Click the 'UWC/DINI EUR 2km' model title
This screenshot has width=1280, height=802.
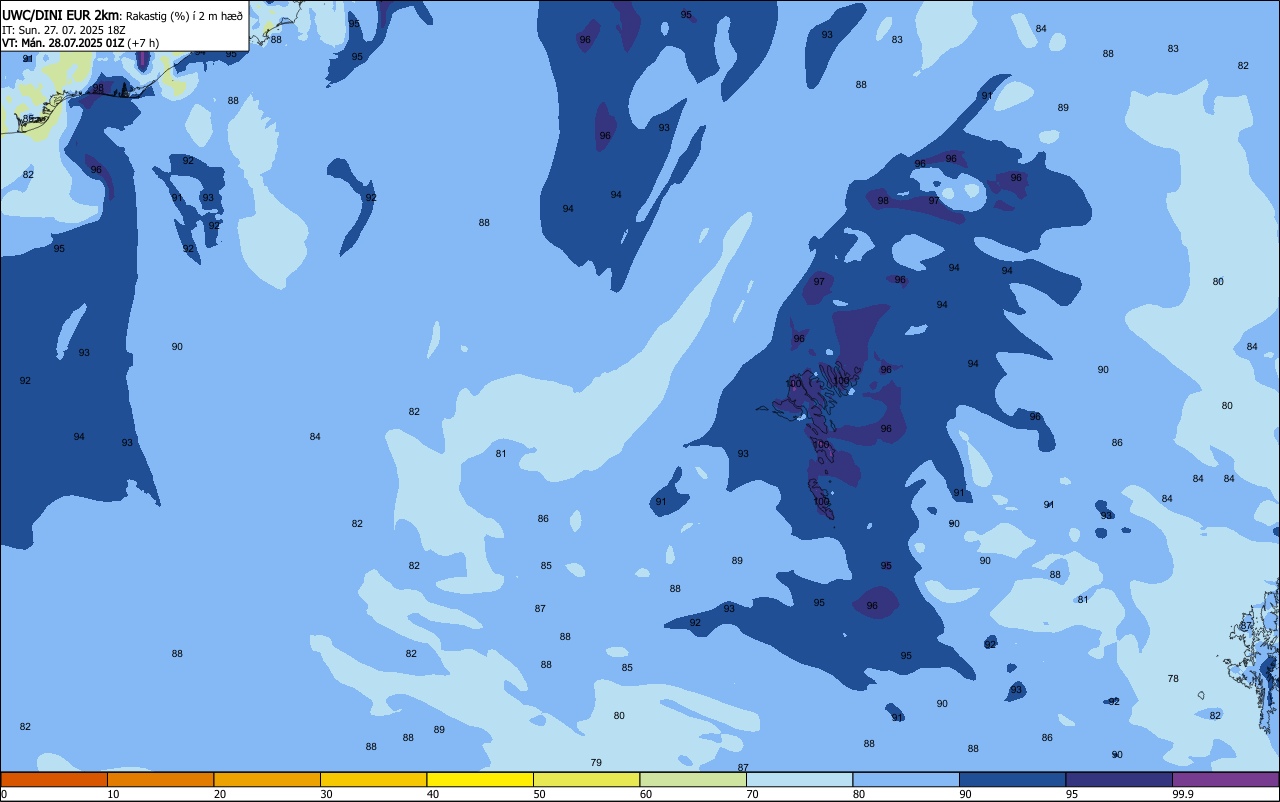[x=60, y=15]
